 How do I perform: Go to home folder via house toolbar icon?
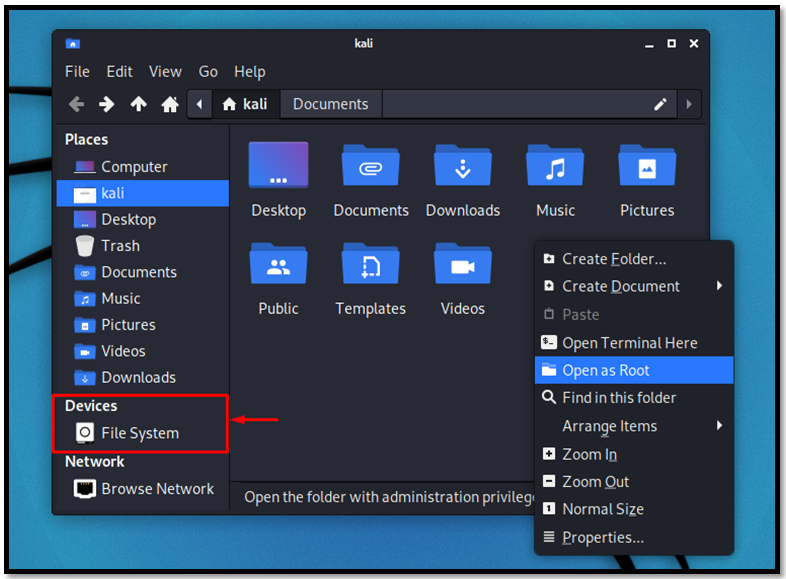[x=169, y=104]
